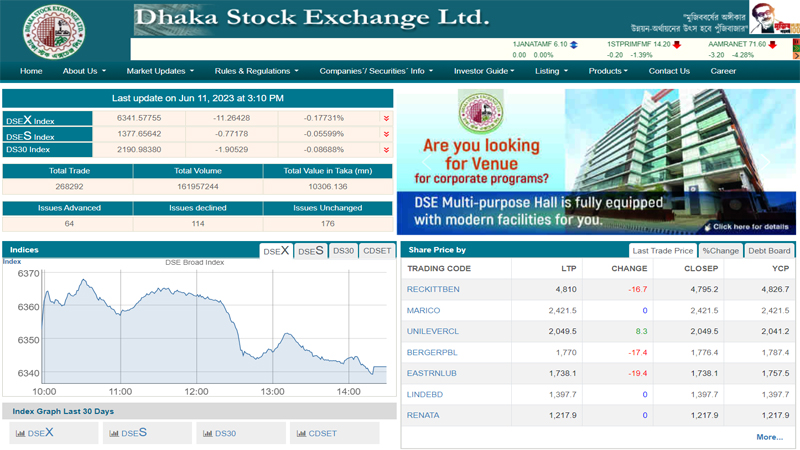
Task: Expand the DS30 Index row chevron
Action: (x=386, y=150)
